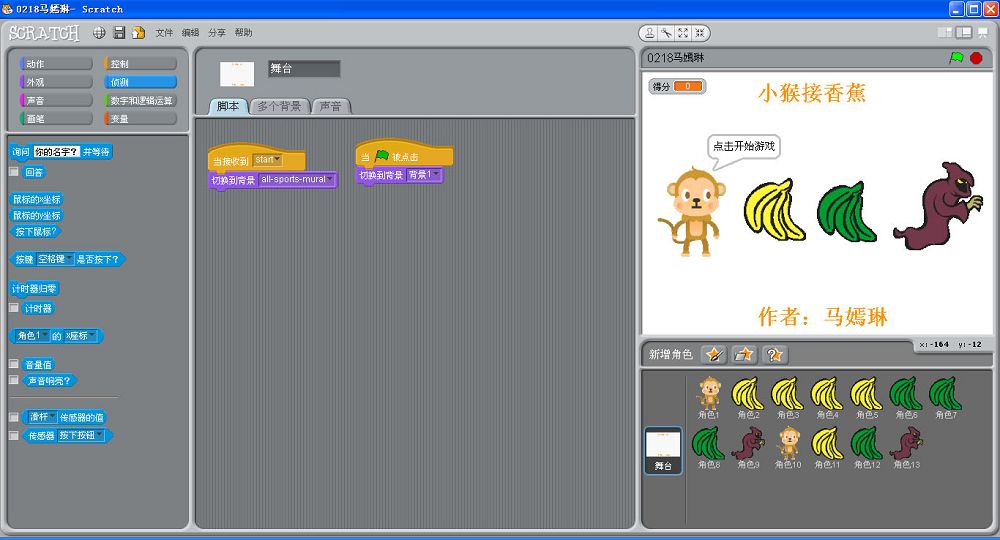Select sprite 角色10 monkey

788,448
